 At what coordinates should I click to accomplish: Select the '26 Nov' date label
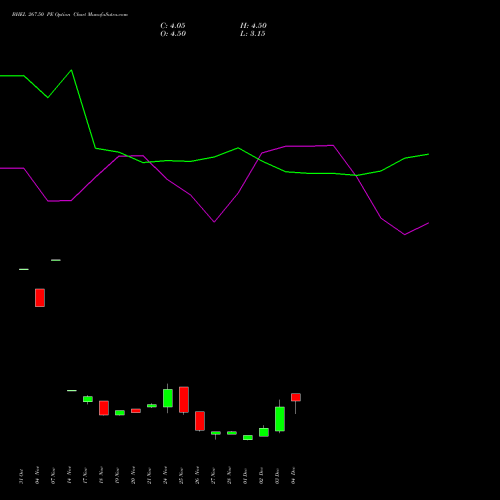click(197, 475)
